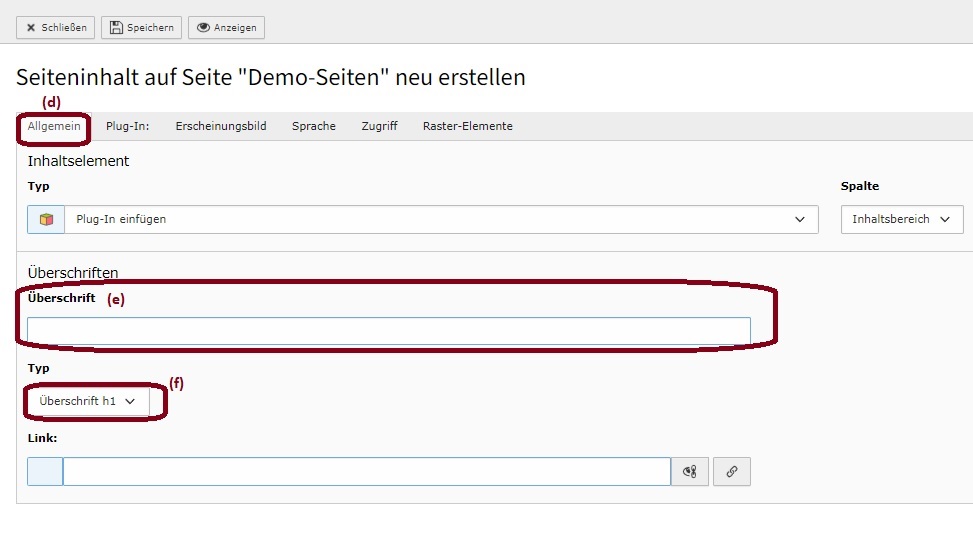
Task: Open the link wizard icon button
Action: 689,471
